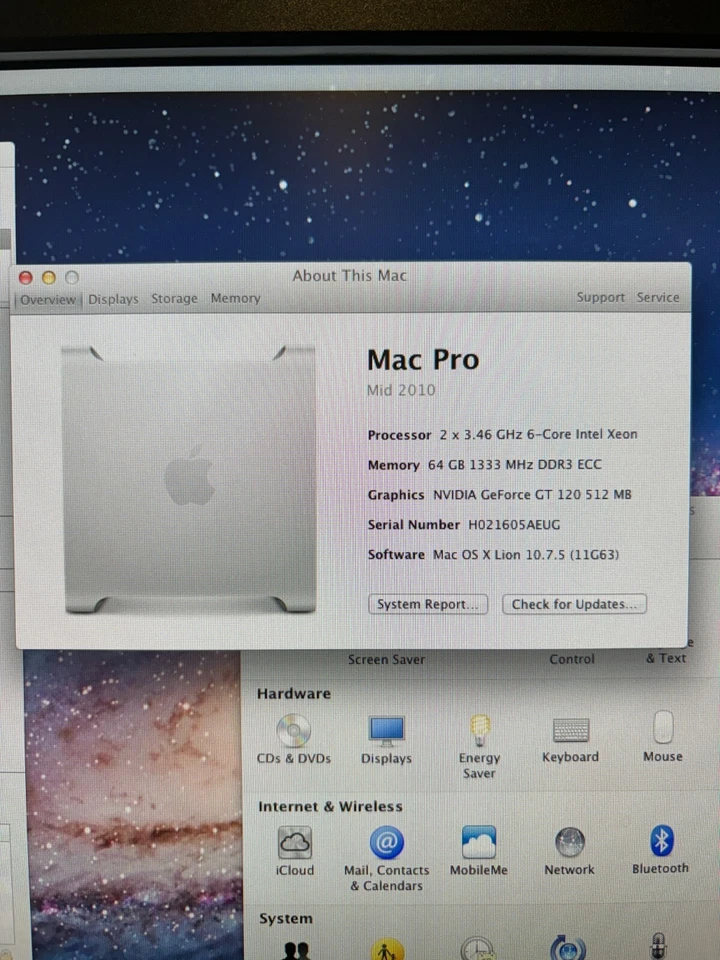720x960 pixels.
Task: Switch to the Overview tab
Action: [x=48, y=300]
